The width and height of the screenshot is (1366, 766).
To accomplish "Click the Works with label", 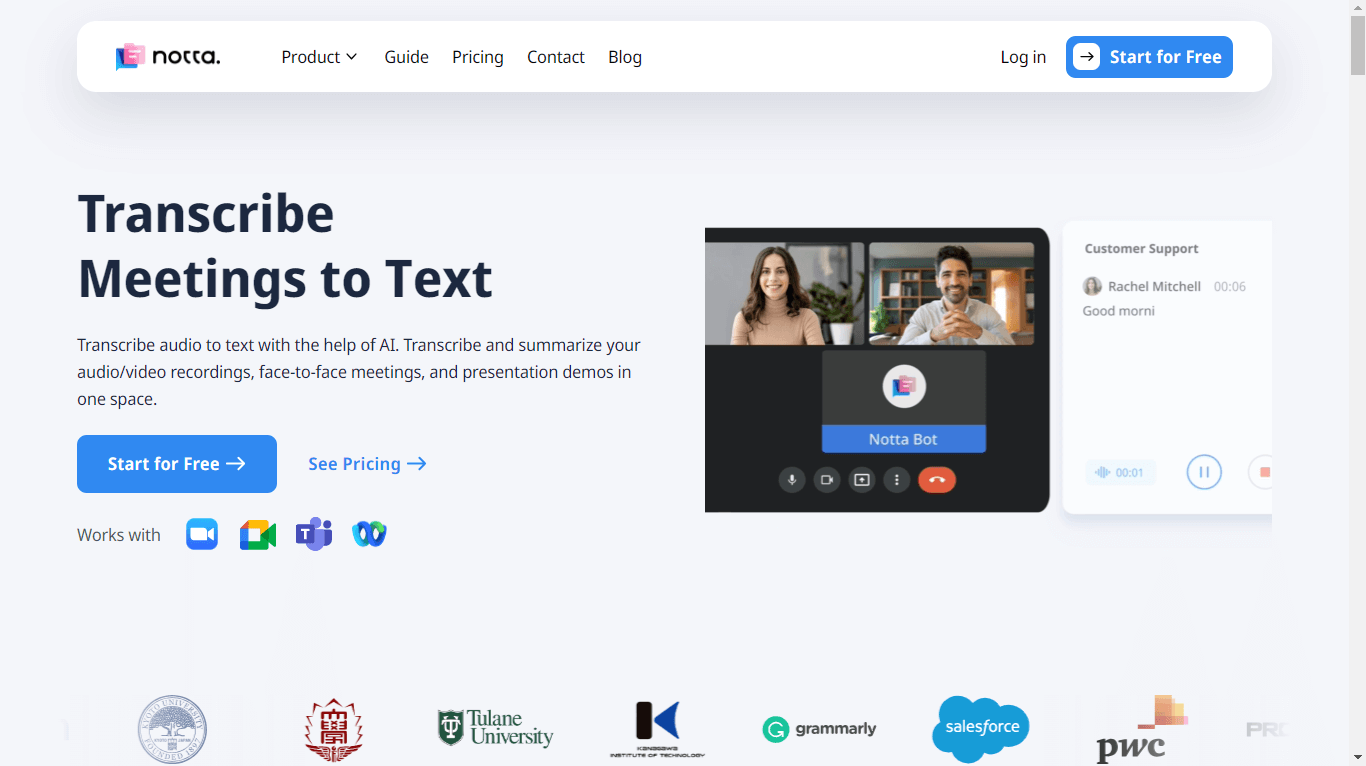I will pos(119,535).
